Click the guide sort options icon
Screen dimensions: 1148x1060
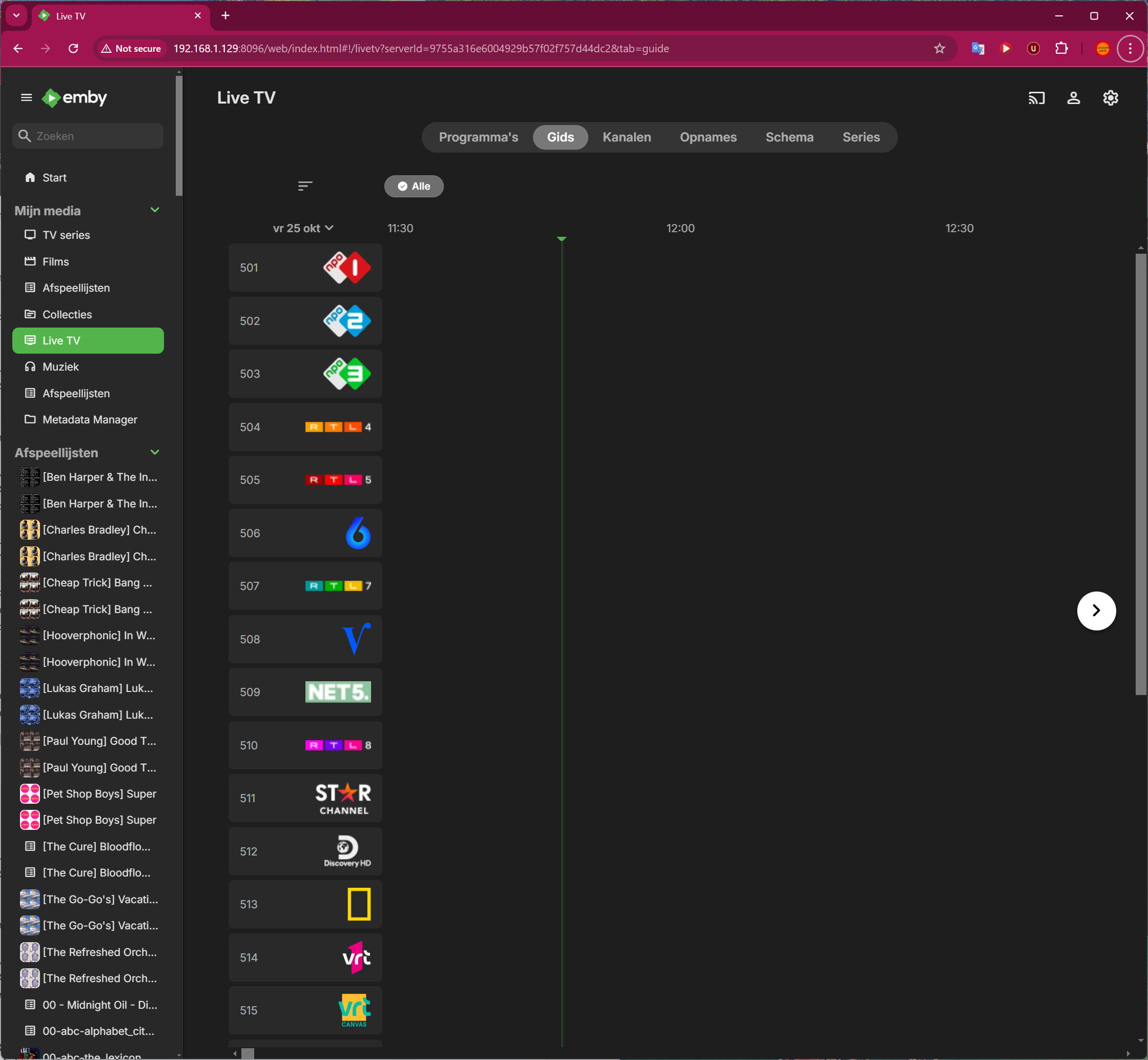[305, 186]
